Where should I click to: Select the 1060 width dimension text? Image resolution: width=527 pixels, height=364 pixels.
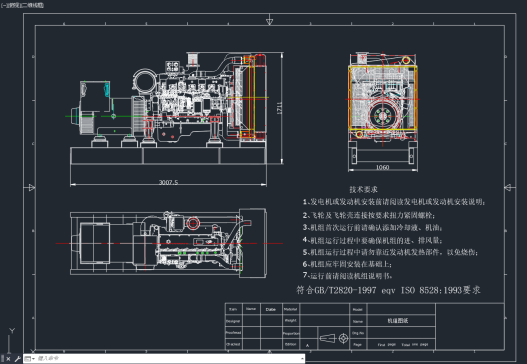[382, 167]
